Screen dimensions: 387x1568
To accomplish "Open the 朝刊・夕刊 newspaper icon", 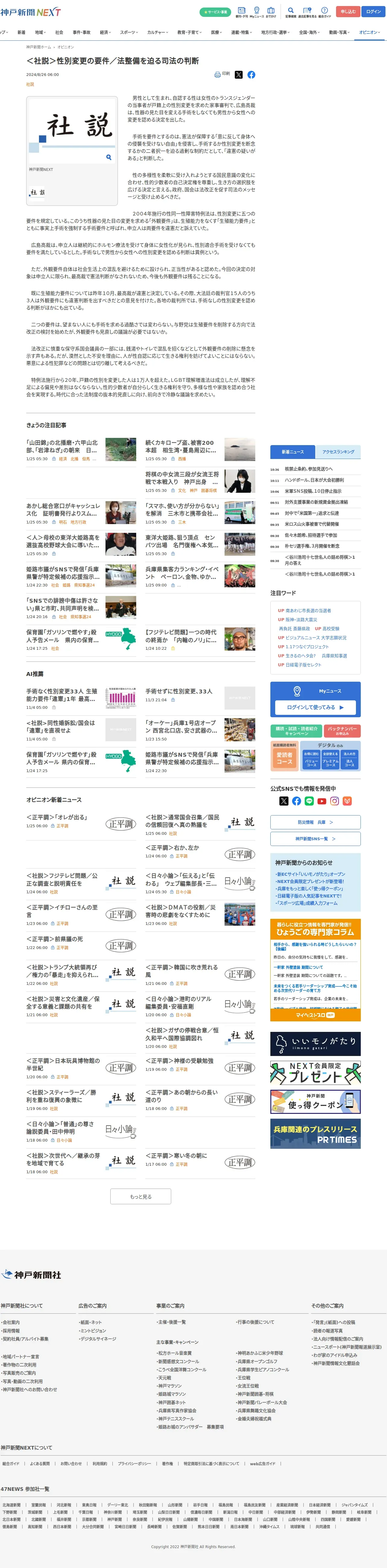I will click(x=241, y=11).
